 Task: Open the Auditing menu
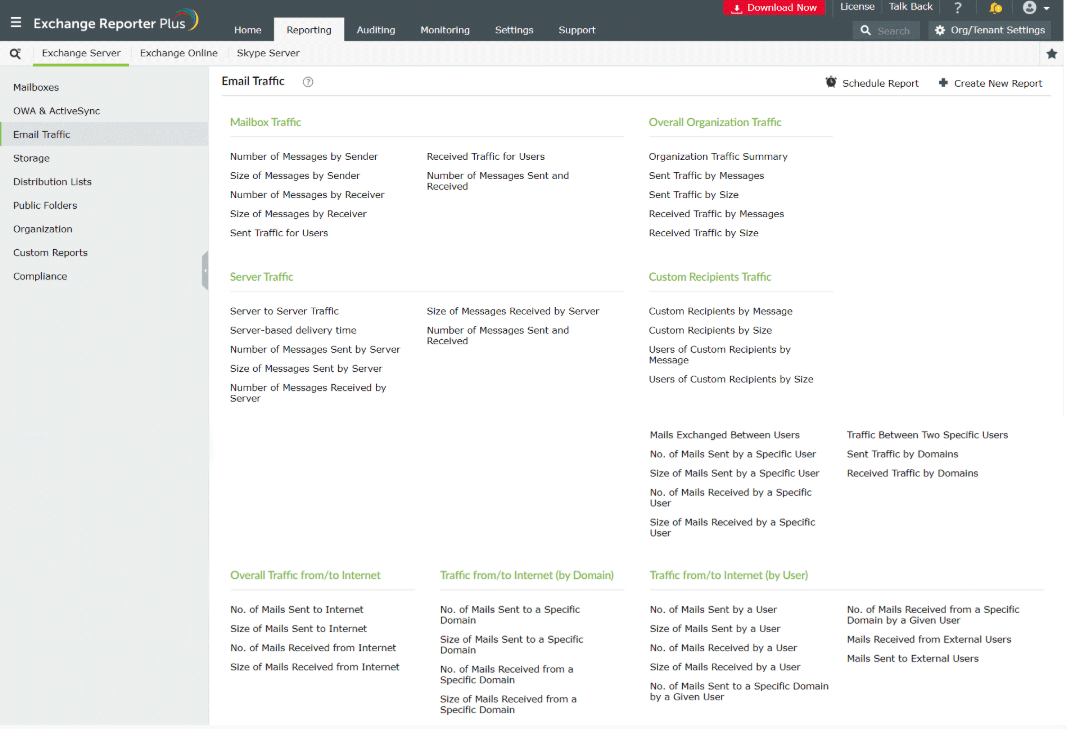(376, 30)
